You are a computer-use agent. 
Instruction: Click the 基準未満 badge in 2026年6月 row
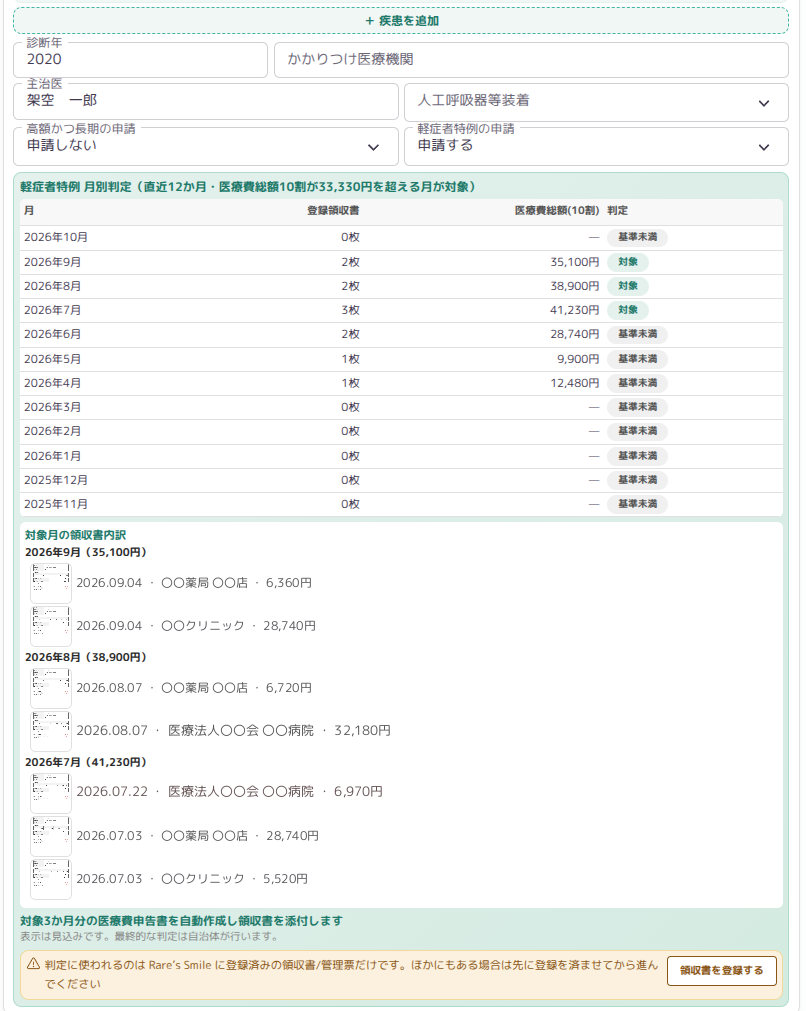pos(637,334)
